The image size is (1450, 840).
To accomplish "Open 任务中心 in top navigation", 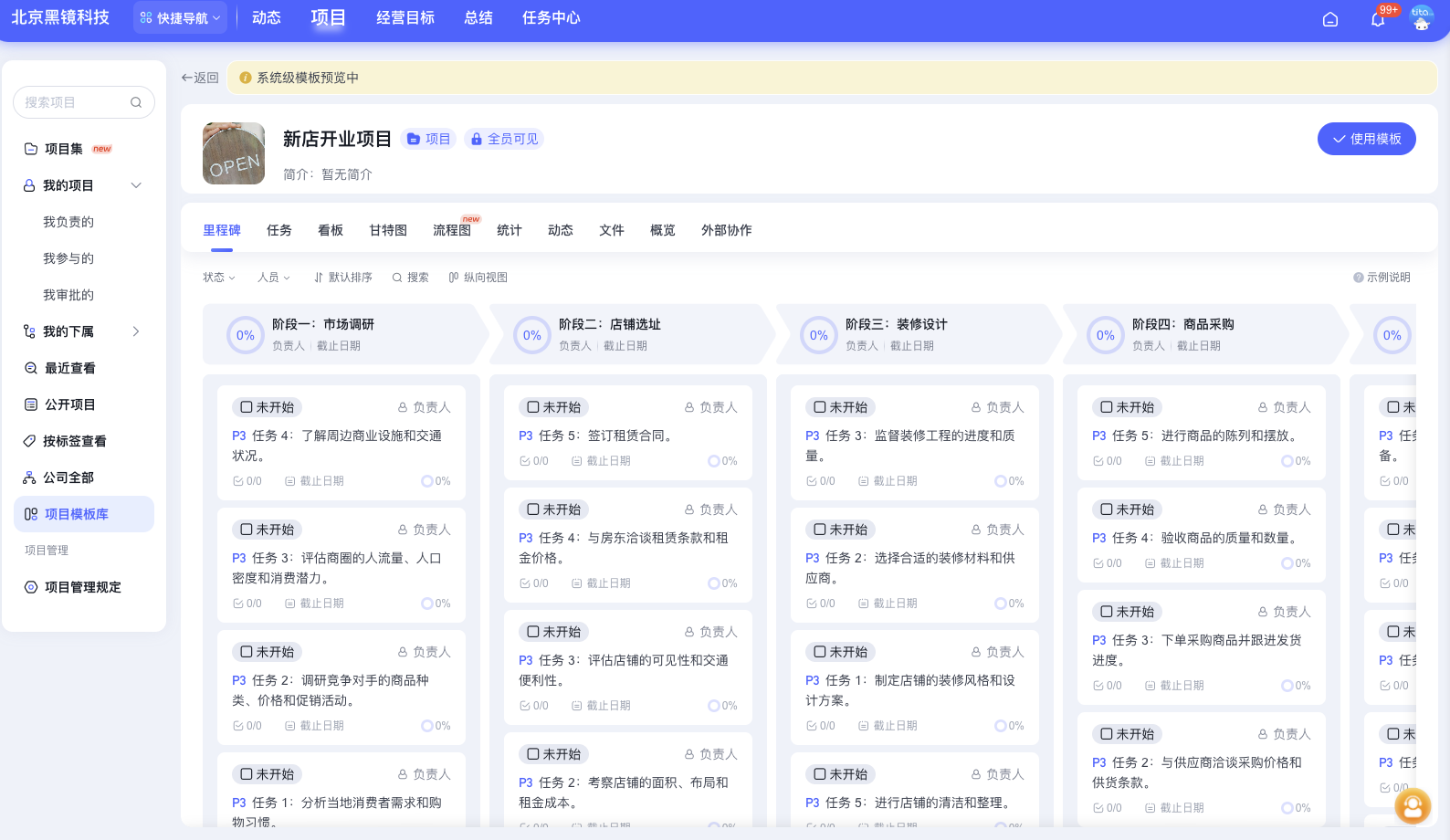I will [x=551, y=18].
